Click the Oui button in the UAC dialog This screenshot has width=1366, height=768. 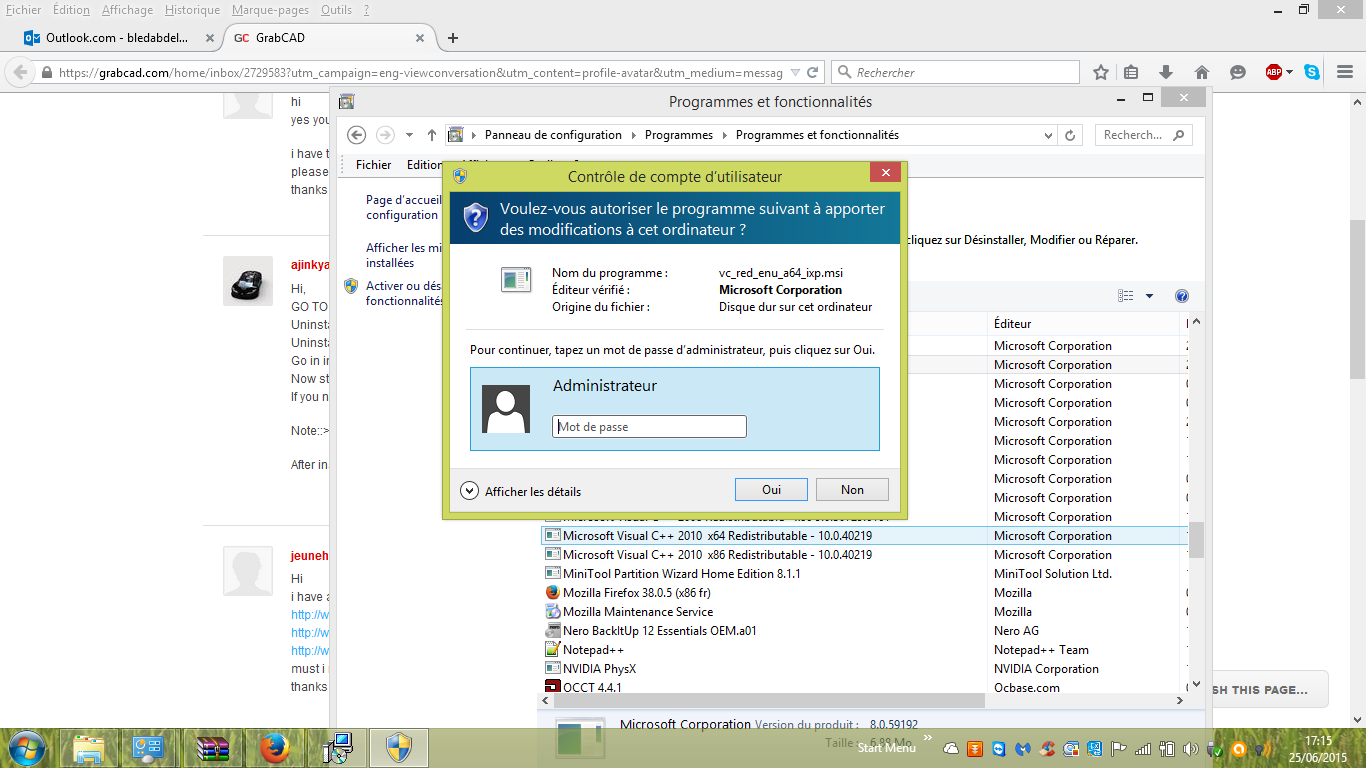click(x=771, y=489)
